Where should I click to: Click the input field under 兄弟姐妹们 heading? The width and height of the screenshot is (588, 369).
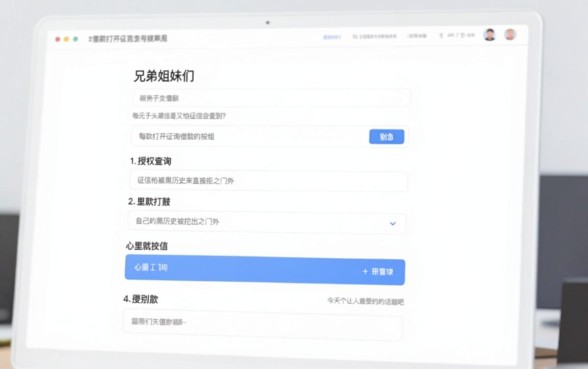pyautogui.click(x=272, y=98)
